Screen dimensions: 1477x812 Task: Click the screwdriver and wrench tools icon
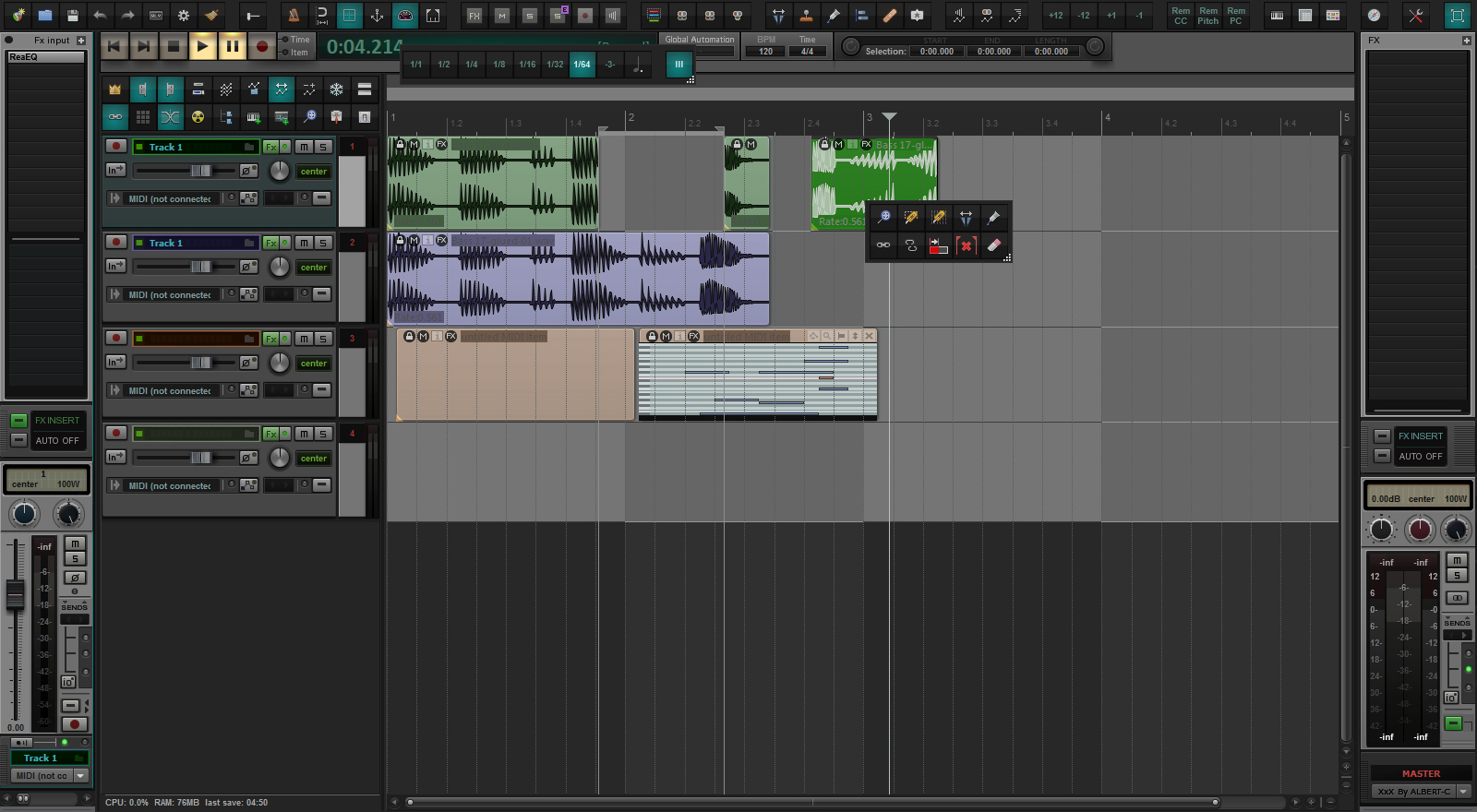pyautogui.click(x=1415, y=15)
